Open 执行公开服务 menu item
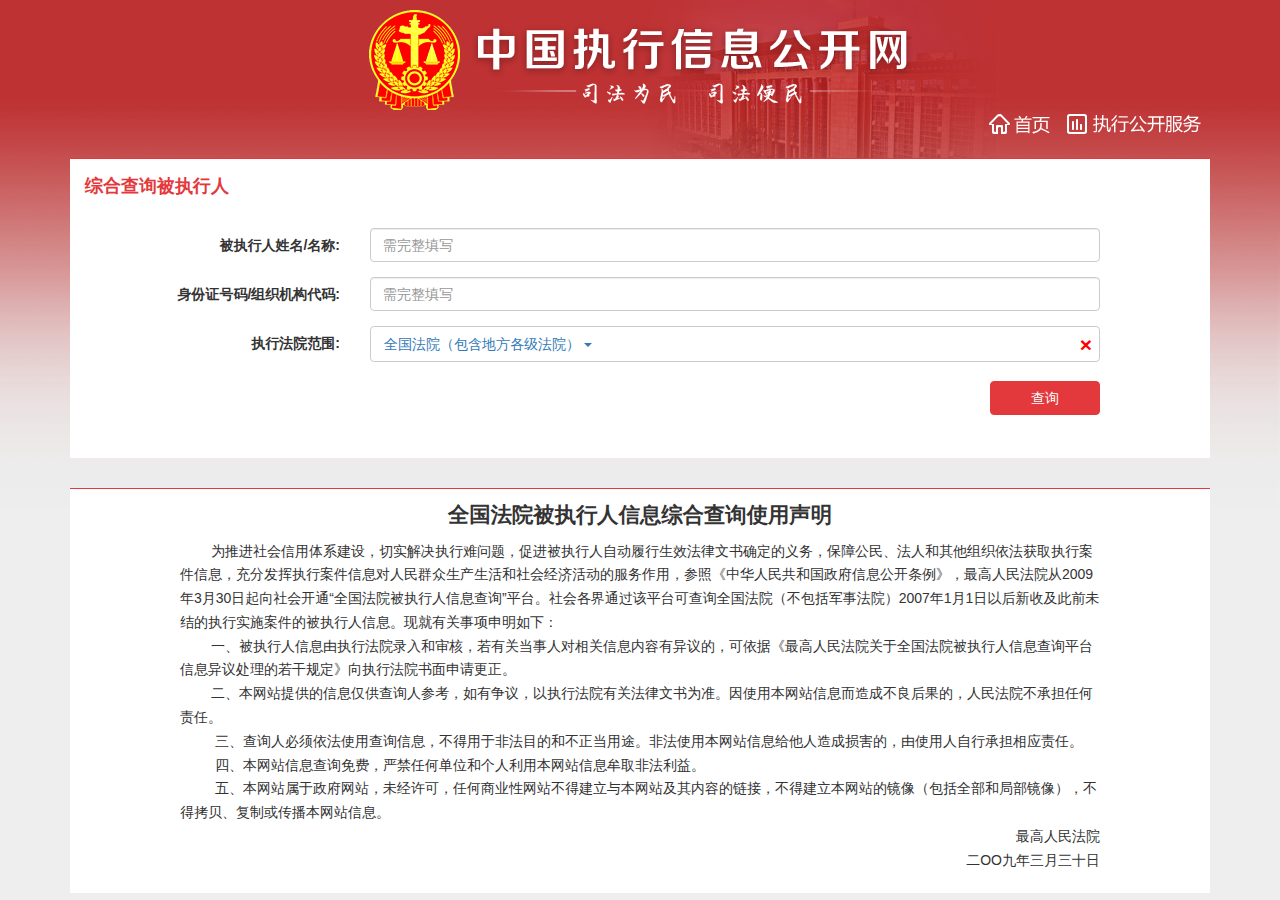This screenshot has height=900, width=1280. (x=1146, y=124)
